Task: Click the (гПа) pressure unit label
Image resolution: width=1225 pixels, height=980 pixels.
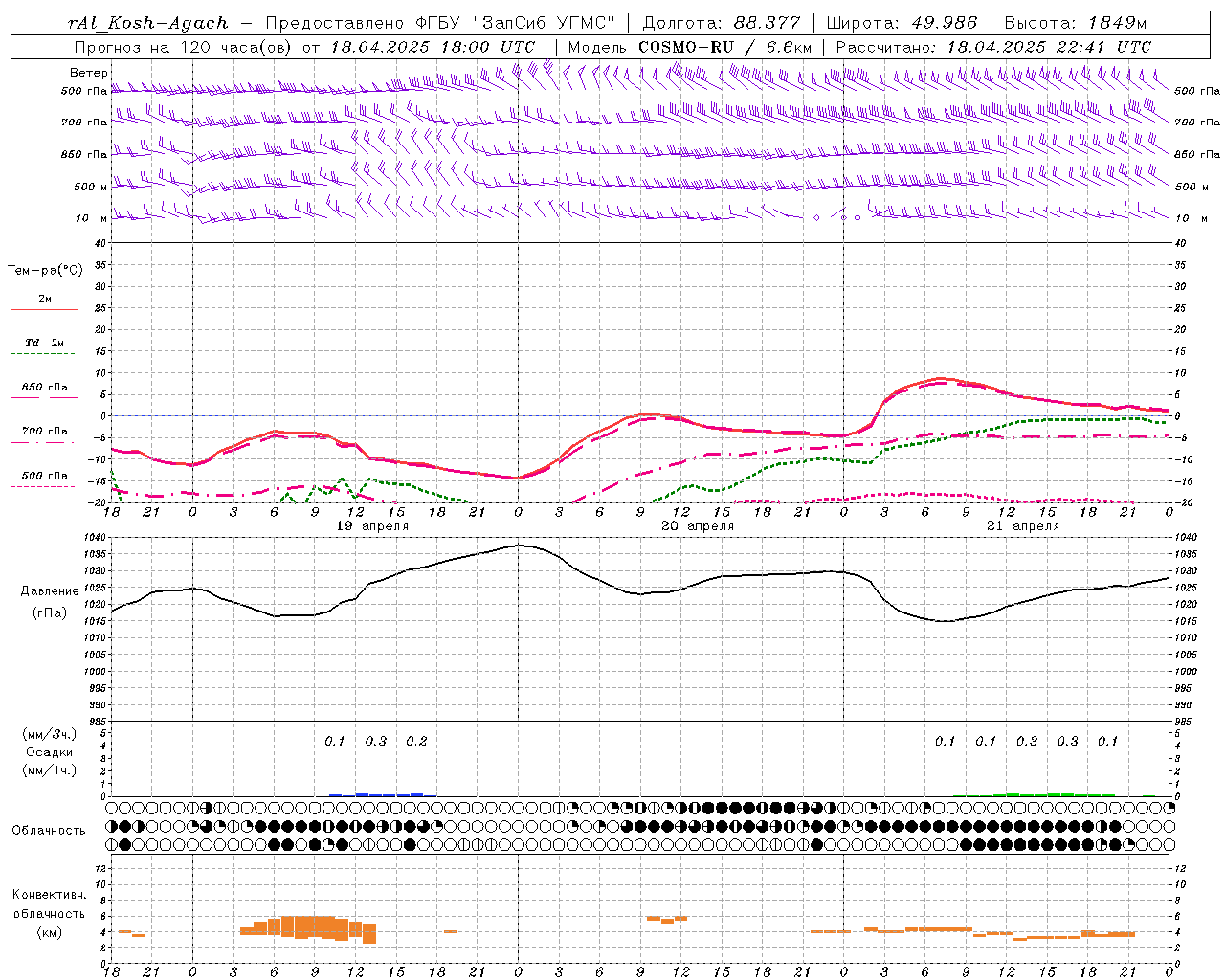Action: tap(50, 612)
